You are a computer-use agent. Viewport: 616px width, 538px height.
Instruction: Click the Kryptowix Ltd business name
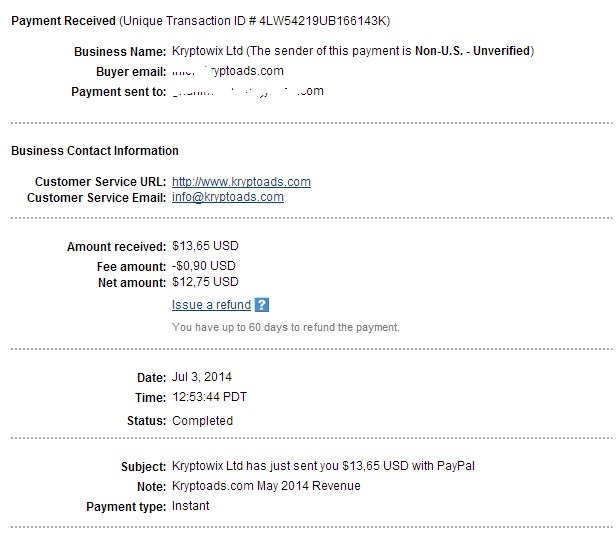pos(207,51)
